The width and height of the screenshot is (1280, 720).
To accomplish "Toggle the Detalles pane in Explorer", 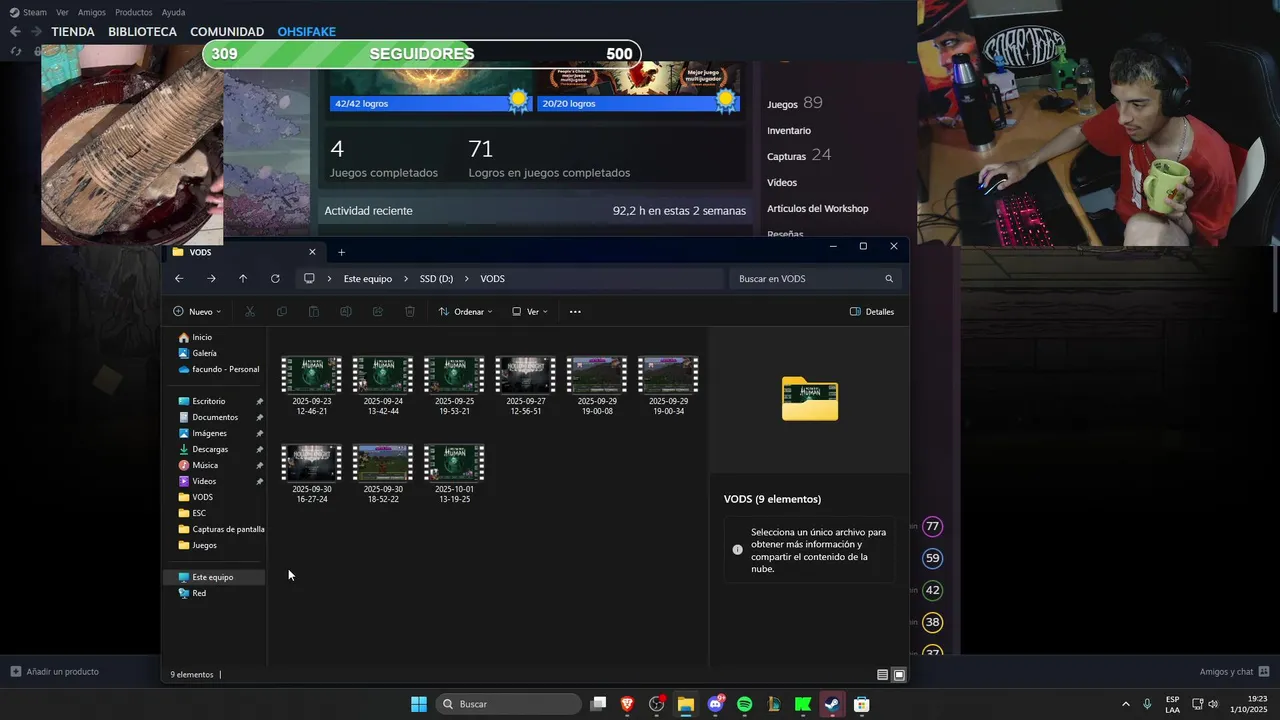I will pos(872,312).
